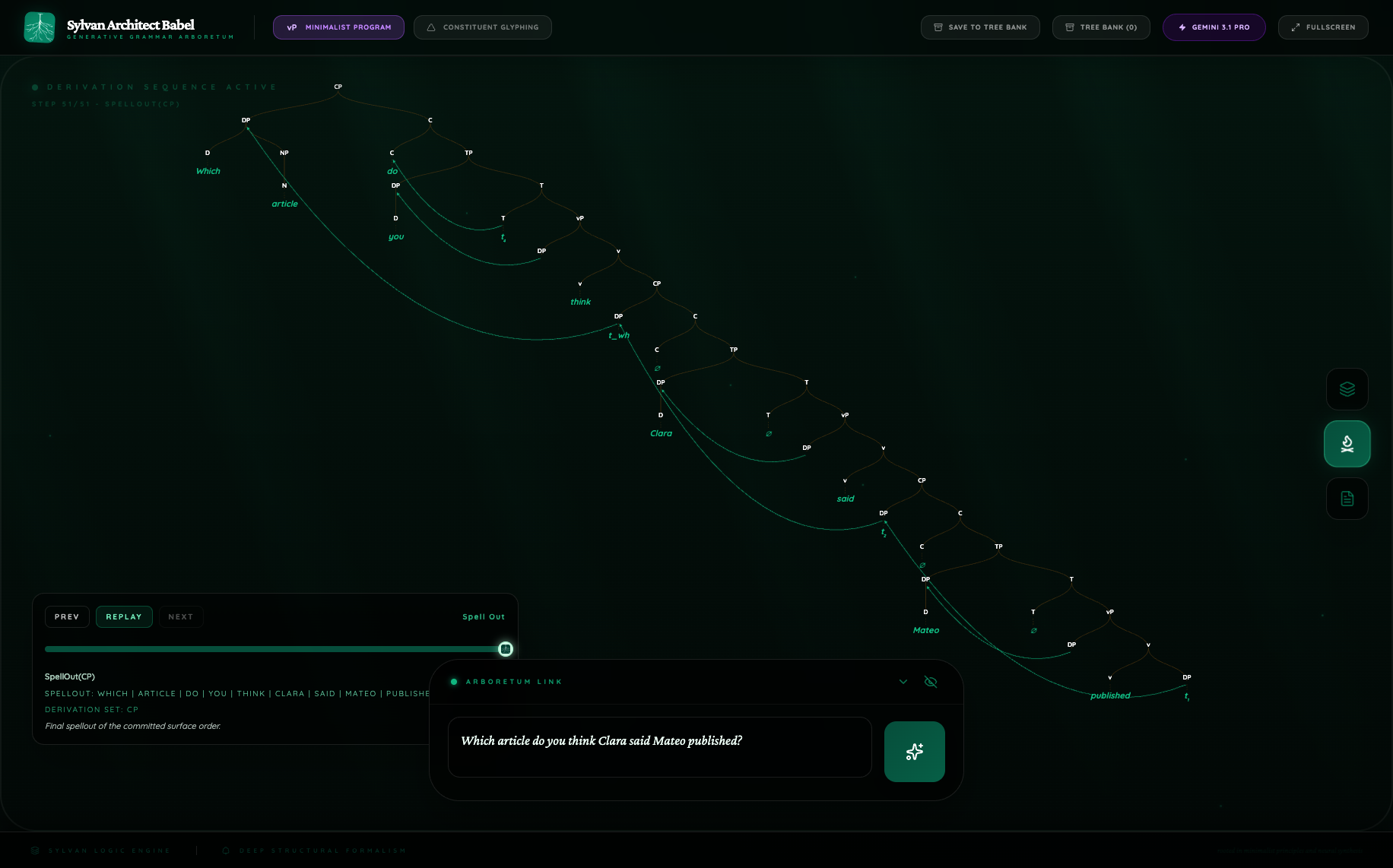The height and width of the screenshot is (868, 1393).
Task: Click the PREV derivation step button
Action: (x=67, y=617)
